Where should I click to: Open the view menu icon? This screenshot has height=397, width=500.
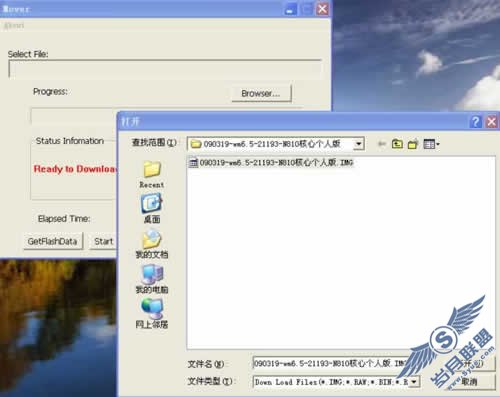pyautogui.click(x=431, y=144)
